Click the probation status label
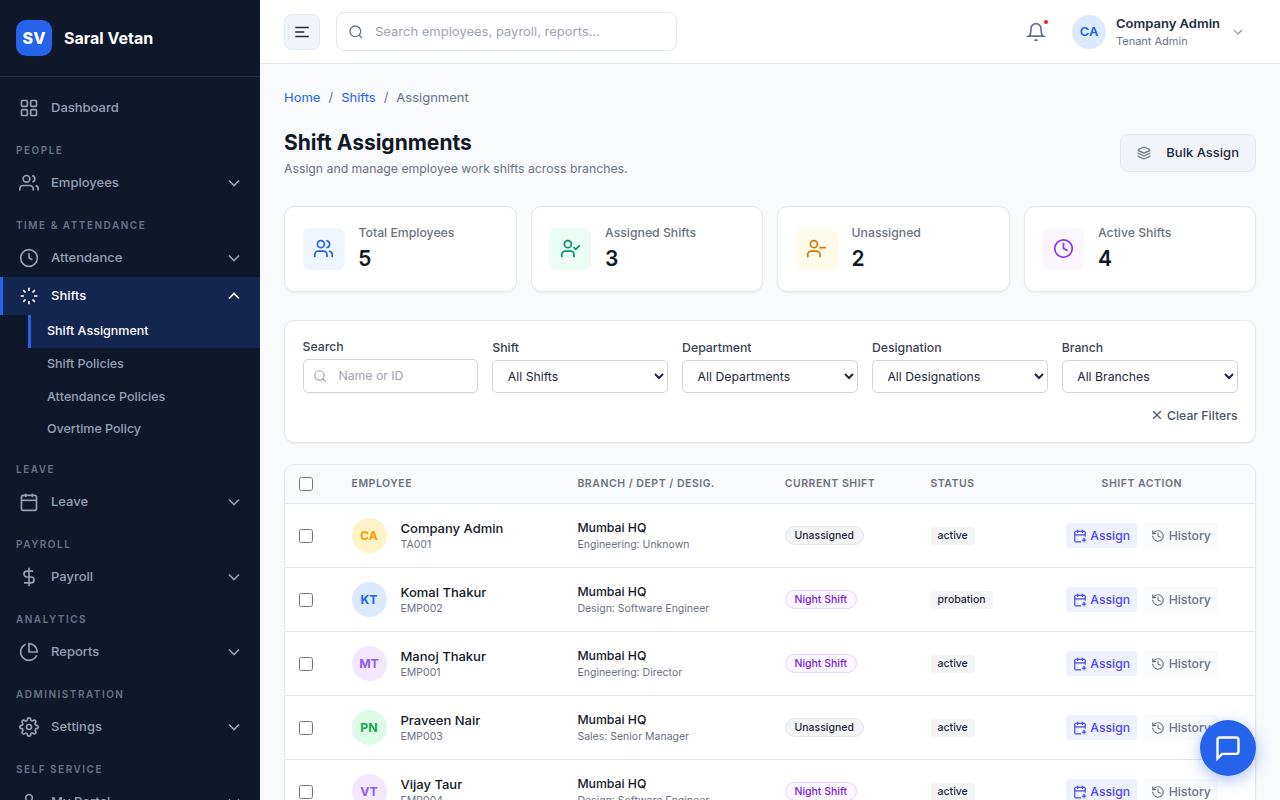The image size is (1280, 800). click(x=961, y=600)
